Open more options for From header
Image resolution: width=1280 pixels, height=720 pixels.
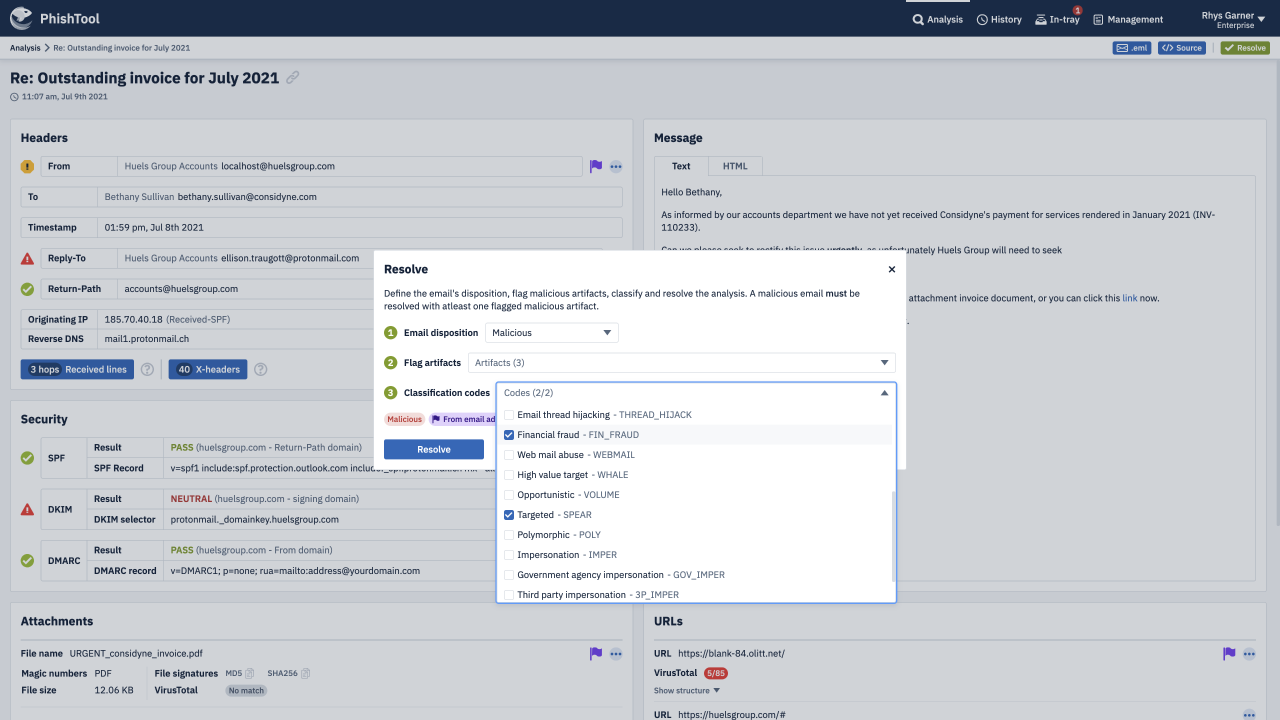616,166
